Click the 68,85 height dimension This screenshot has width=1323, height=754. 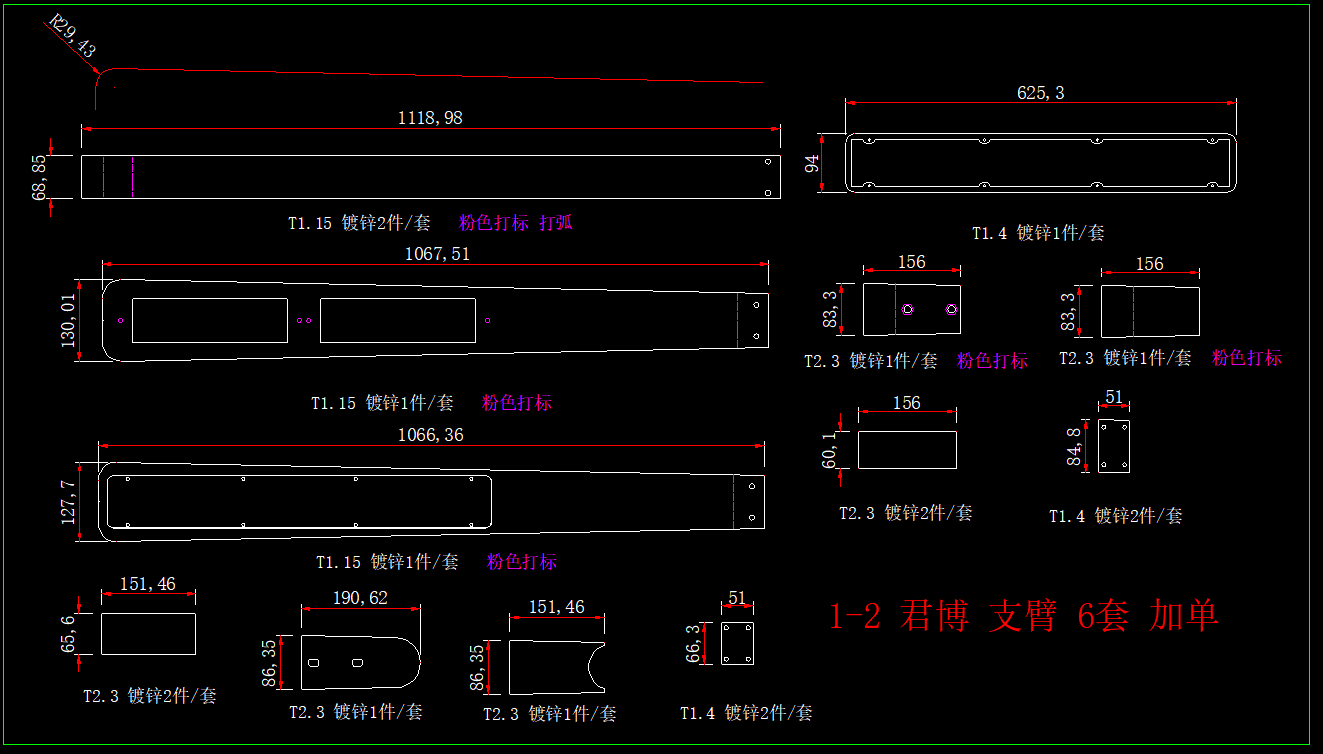(40, 177)
